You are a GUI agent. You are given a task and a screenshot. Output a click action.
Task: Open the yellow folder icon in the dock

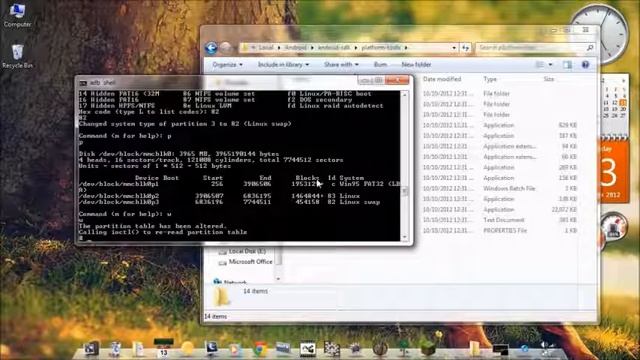click(x=474, y=349)
